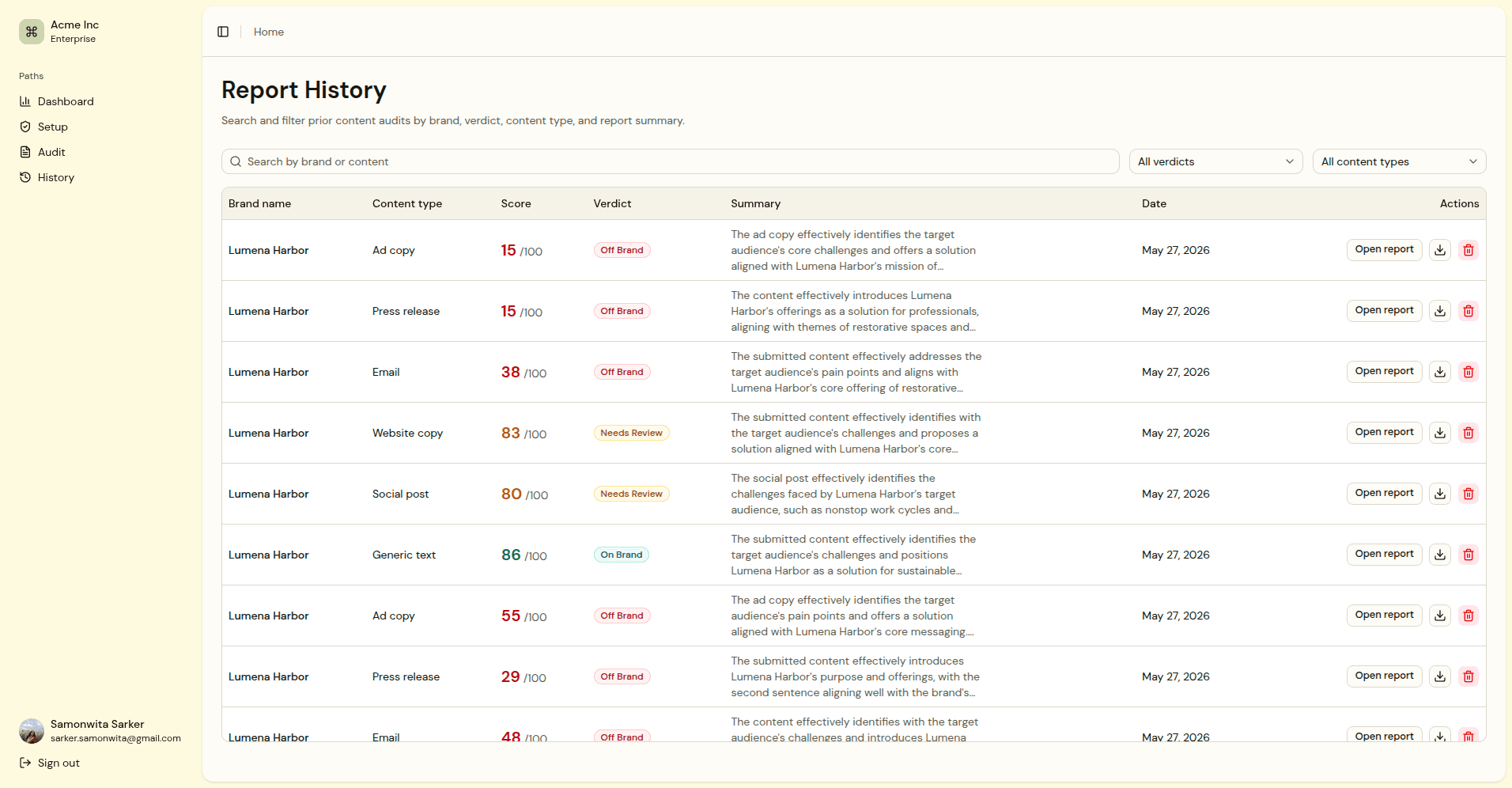Open report for the score 15 Ad copy
Screen dimensions: 1512x788
click(1384, 250)
